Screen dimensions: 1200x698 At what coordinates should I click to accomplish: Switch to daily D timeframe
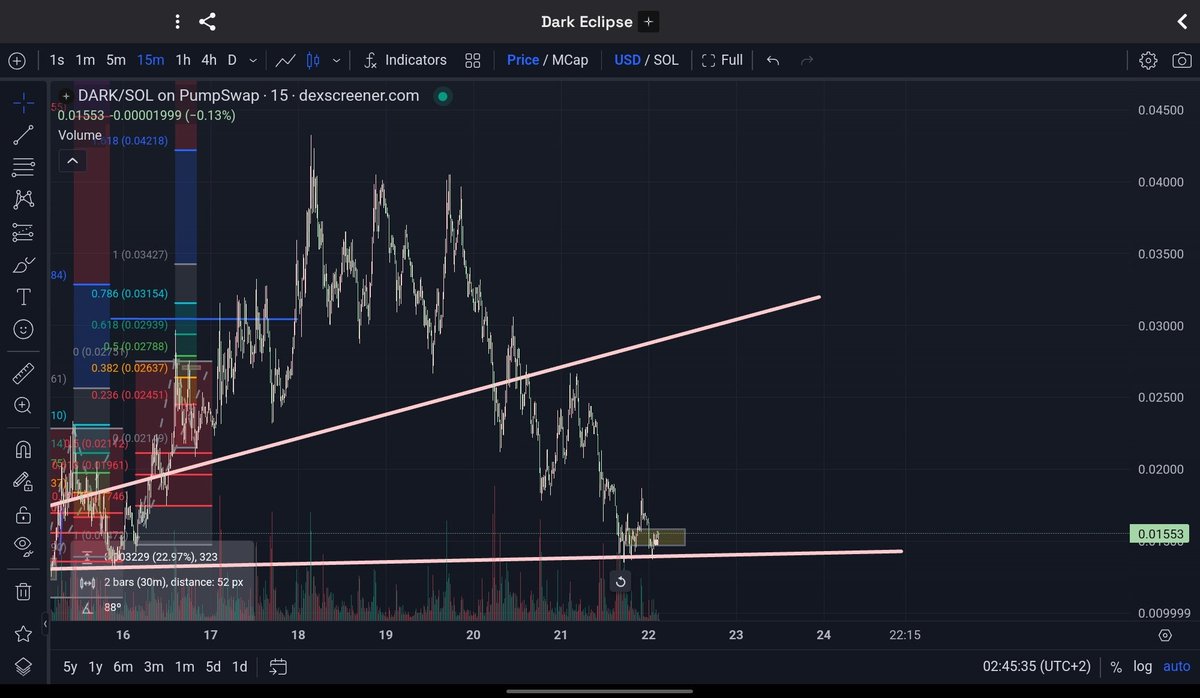(x=232, y=60)
